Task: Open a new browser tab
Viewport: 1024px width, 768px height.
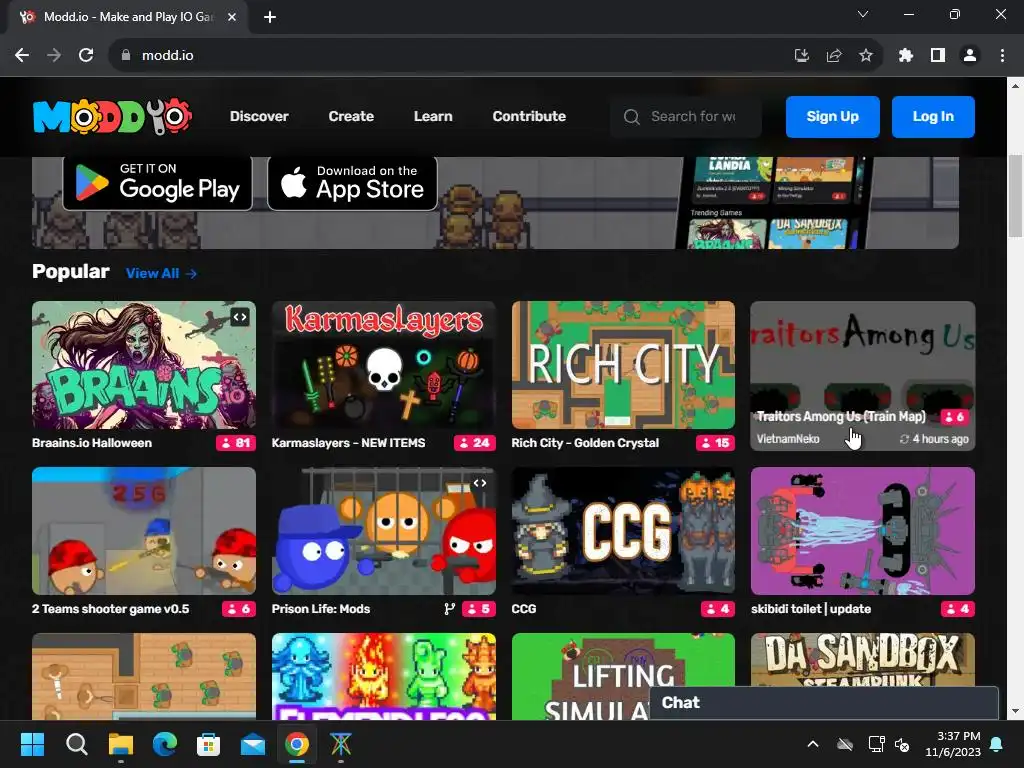Action: click(270, 17)
